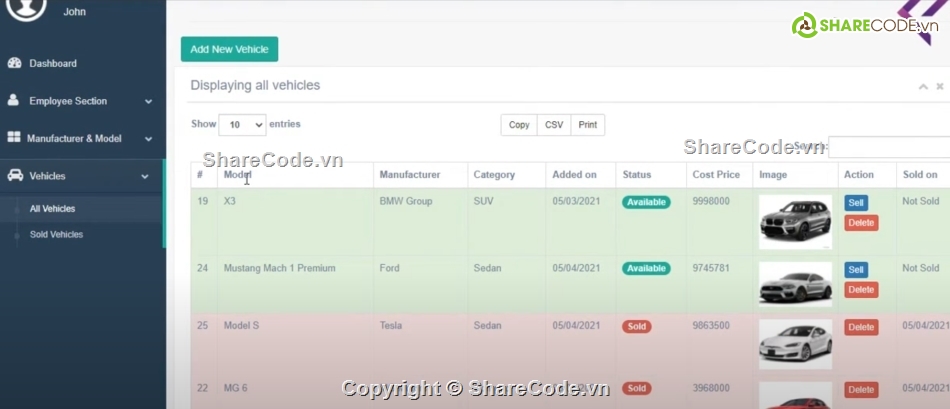Viewport: 950px width, 409px height.
Task: Go to Sold Vehicles page
Action: click(x=56, y=234)
